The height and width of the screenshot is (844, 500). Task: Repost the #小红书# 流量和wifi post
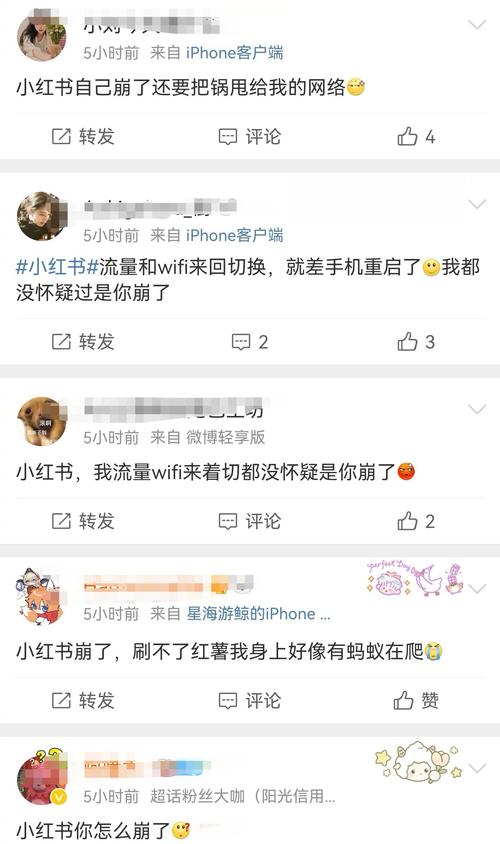point(83,342)
